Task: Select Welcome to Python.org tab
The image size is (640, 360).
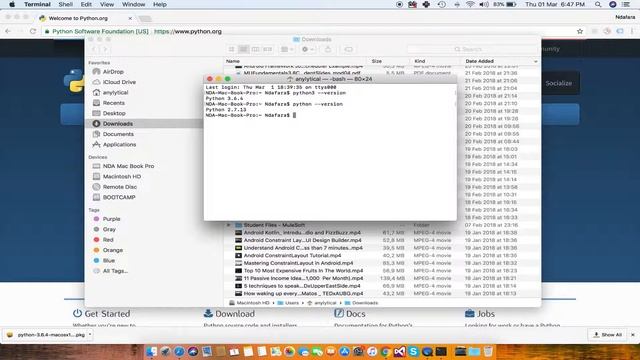Action: tap(86, 18)
